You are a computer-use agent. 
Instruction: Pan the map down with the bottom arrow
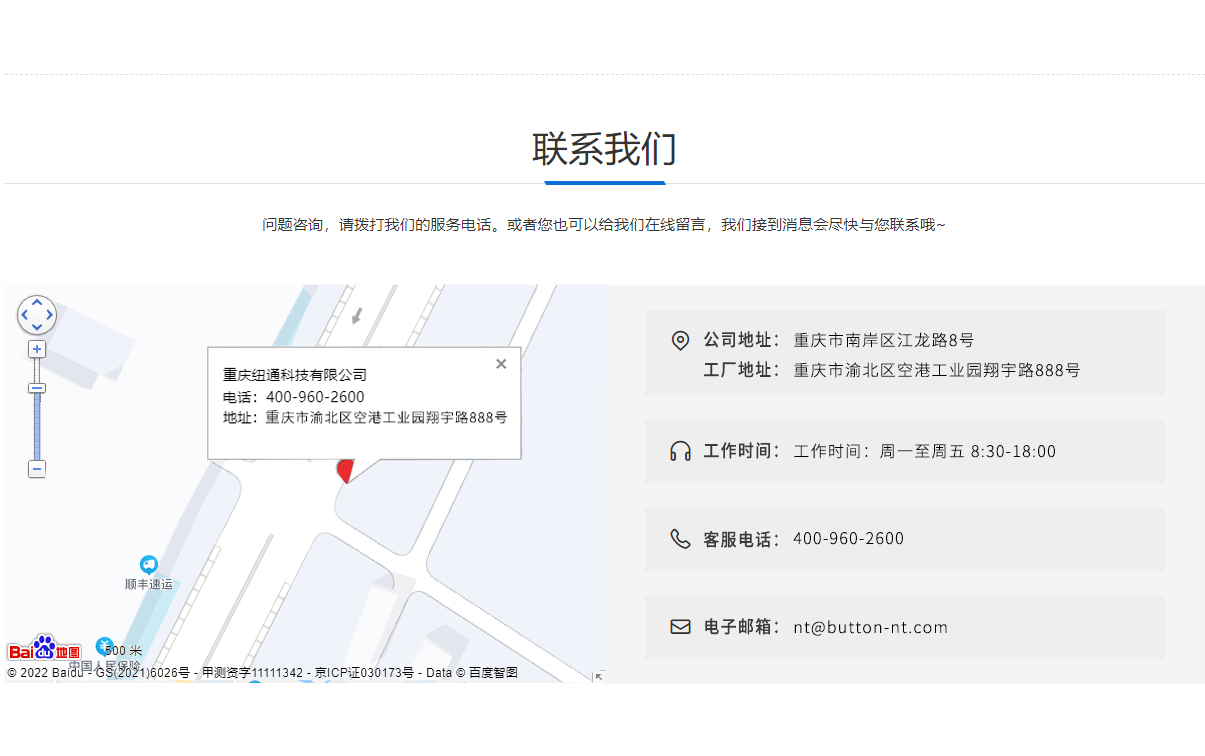[37, 327]
